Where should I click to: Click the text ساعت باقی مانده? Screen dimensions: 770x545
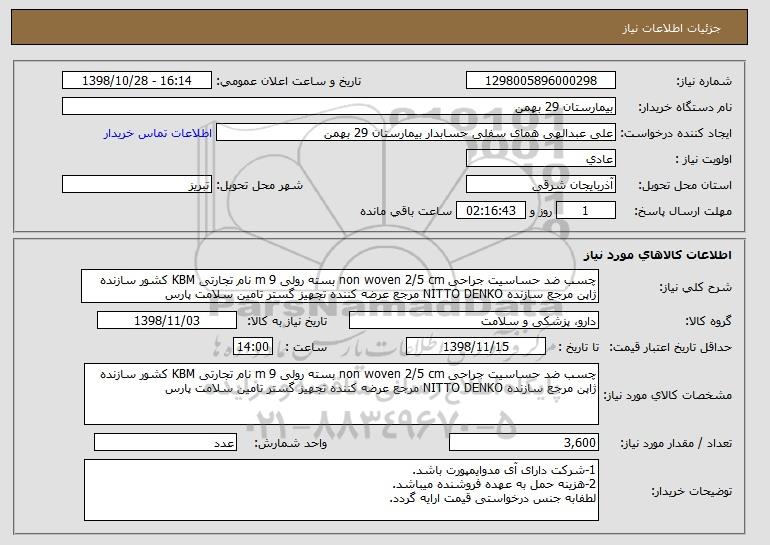coord(406,212)
